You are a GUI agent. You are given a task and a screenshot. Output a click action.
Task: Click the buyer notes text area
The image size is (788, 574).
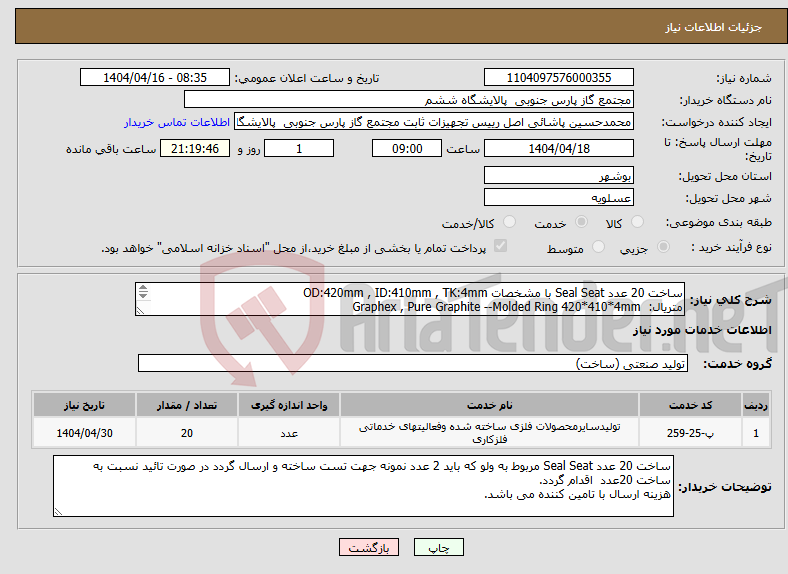(x=363, y=486)
